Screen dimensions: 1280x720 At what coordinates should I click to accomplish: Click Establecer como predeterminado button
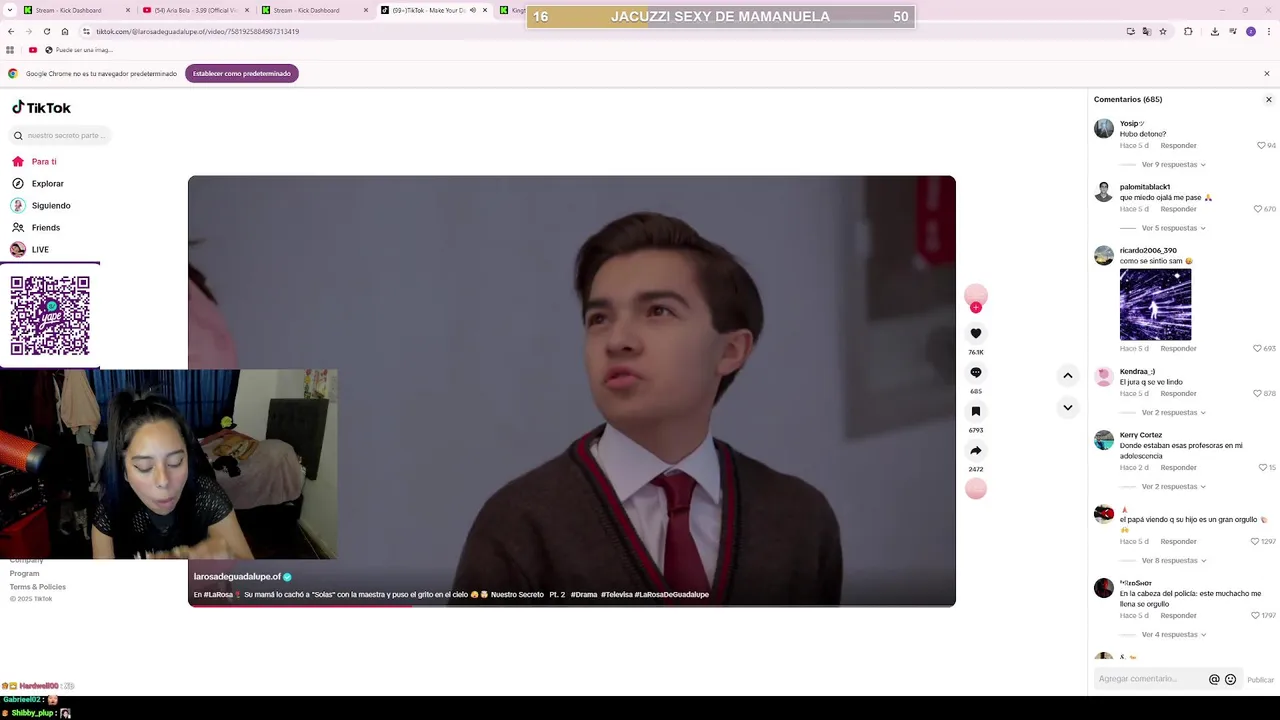pyautogui.click(x=242, y=73)
